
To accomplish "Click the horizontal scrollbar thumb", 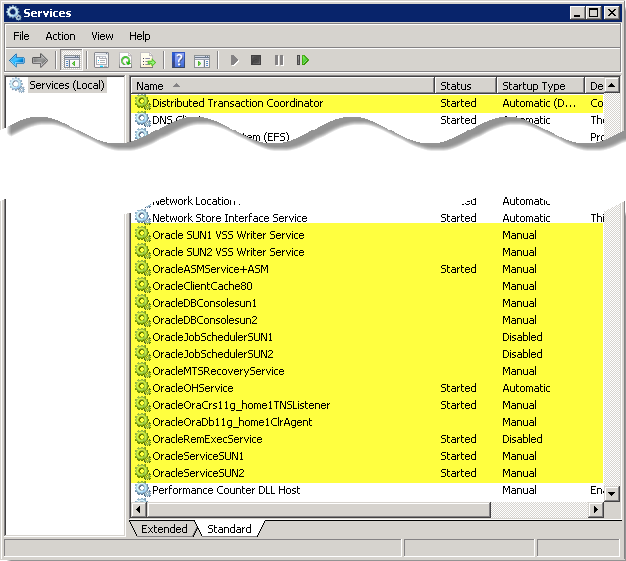I will point(318,509).
